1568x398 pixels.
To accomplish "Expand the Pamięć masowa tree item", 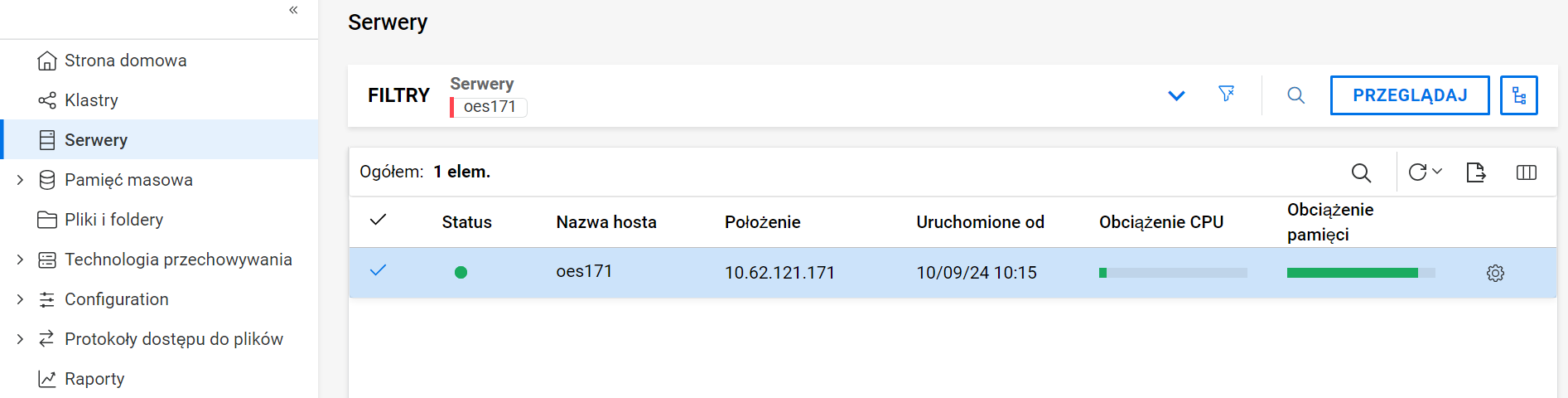I will 20,180.
